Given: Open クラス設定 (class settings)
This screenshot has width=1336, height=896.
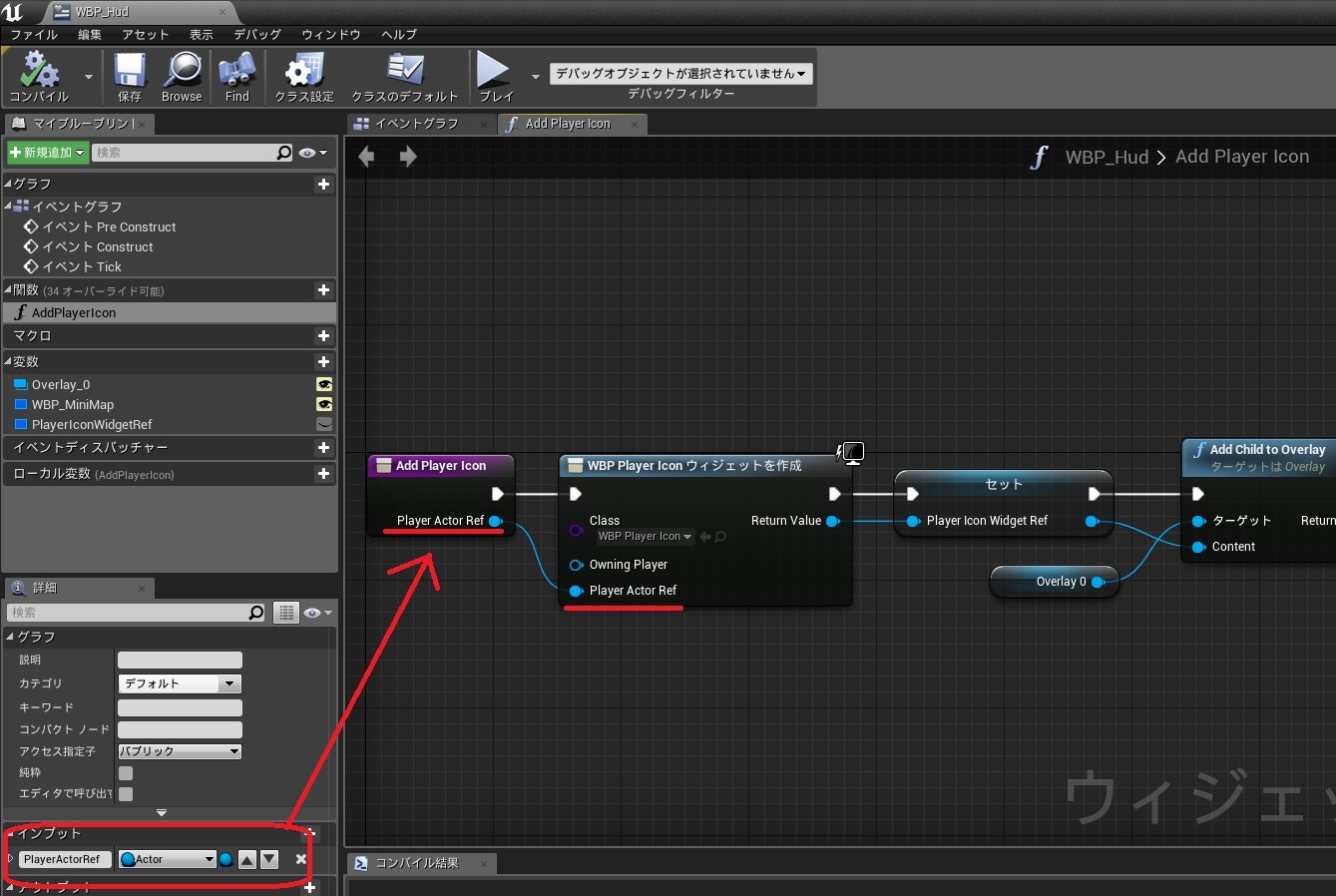Looking at the screenshot, I should (x=304, y=78).
